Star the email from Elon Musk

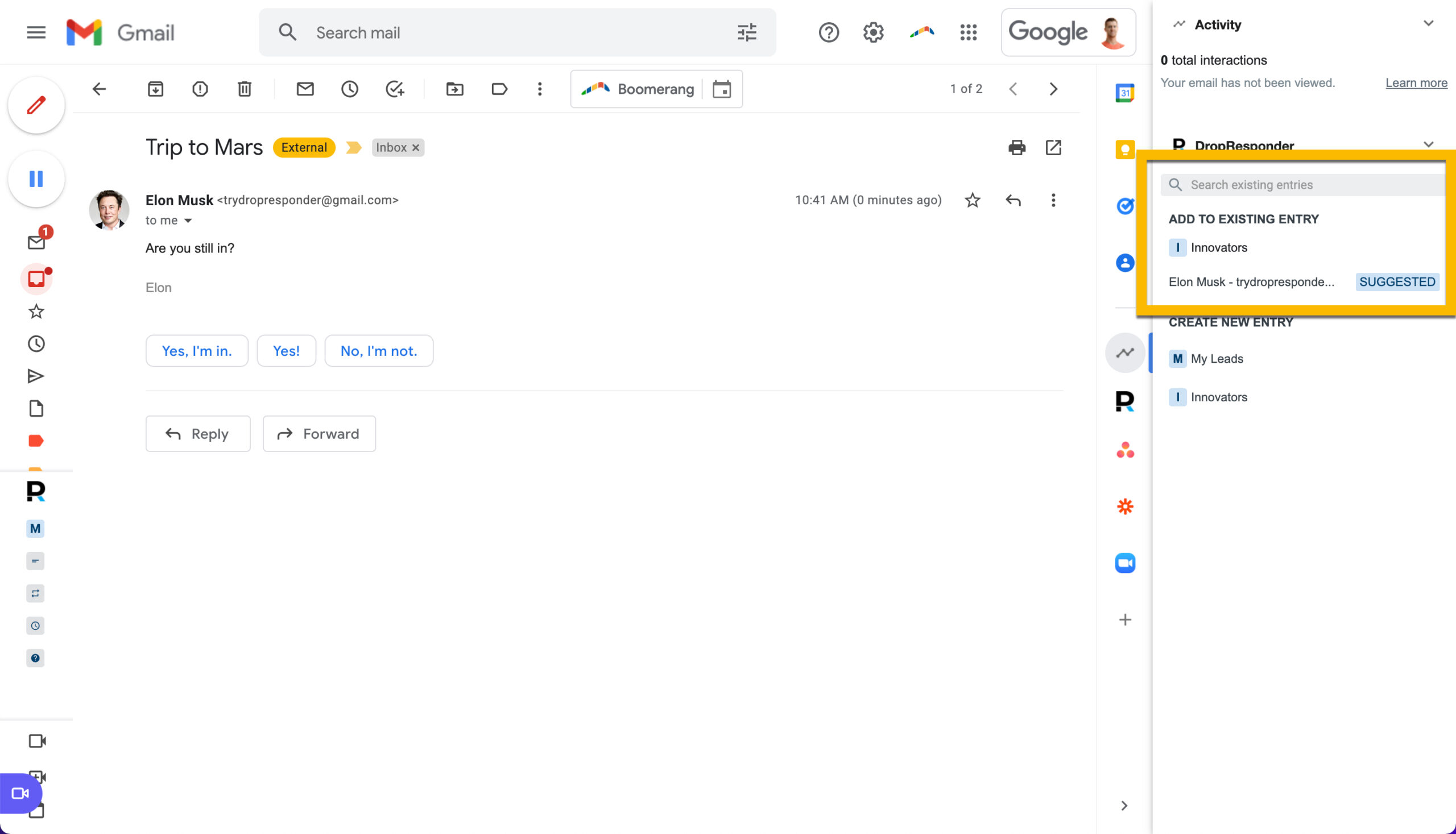click(x=973, y=200)
